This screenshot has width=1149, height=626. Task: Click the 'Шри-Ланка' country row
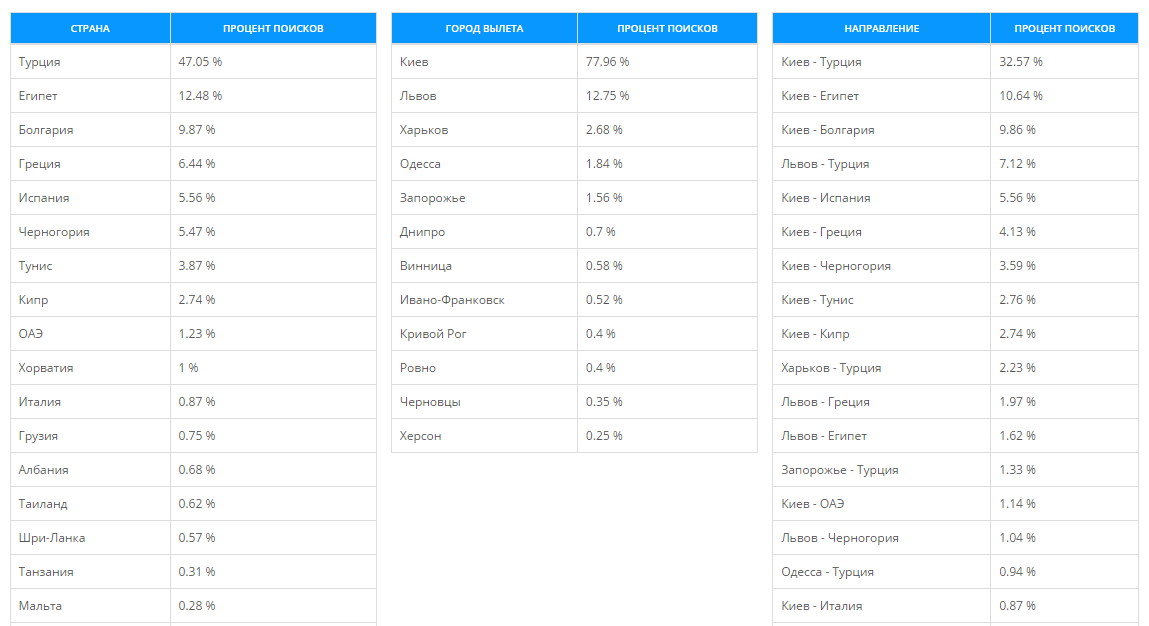[x=52, y=538]
